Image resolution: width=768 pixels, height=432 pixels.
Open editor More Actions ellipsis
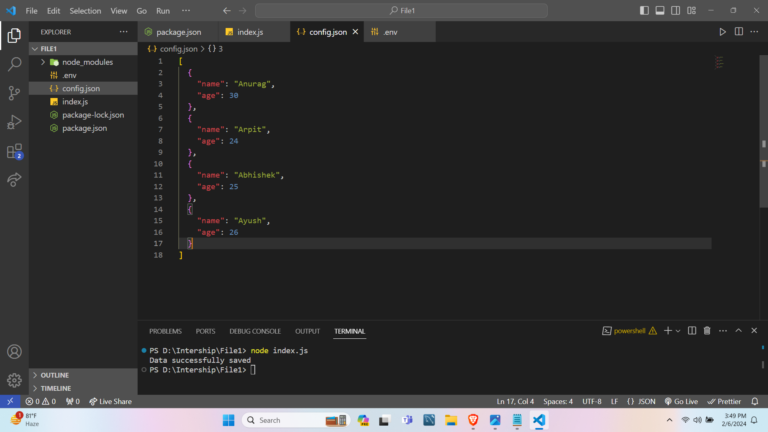(x=754, y=32)
